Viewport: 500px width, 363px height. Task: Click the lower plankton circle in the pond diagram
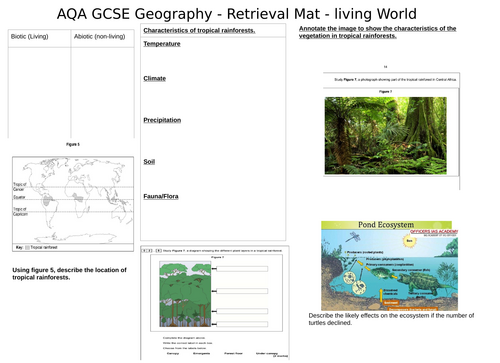[x=359, y=287]
